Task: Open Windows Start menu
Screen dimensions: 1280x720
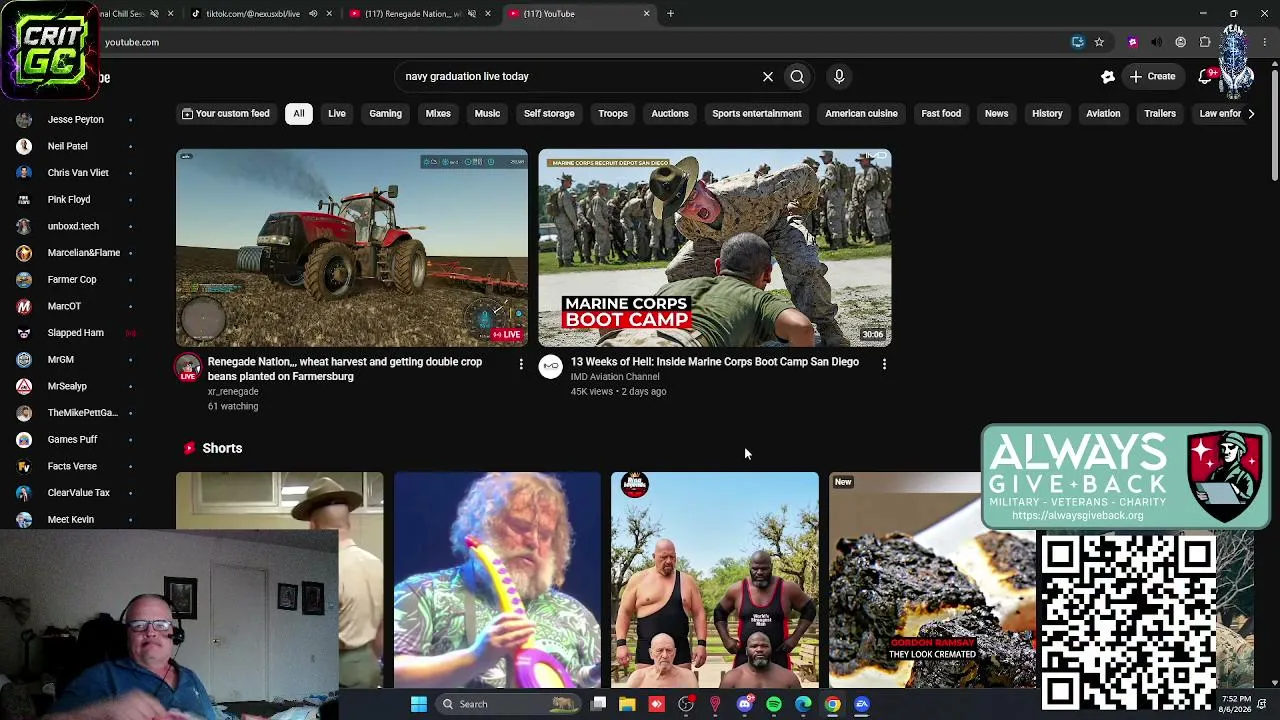Action: pos(419,704)
